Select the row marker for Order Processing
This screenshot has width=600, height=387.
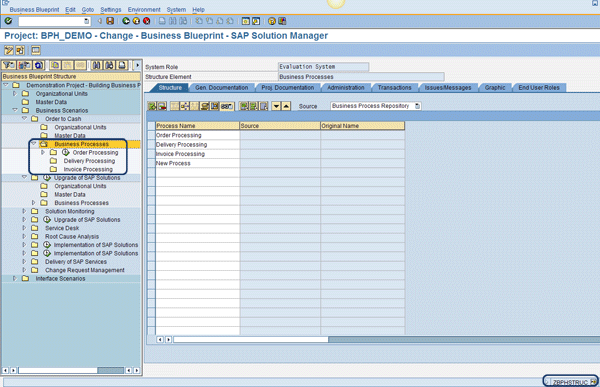(152, 135)
